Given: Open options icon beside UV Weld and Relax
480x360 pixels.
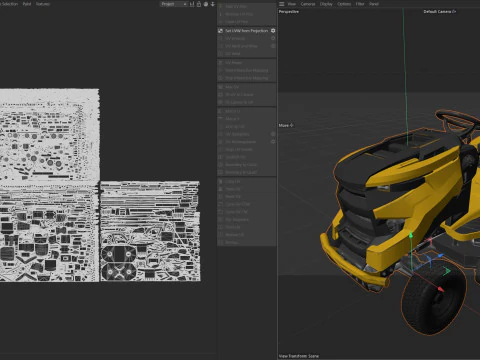Looking at the screenshot, I should 273,46.
